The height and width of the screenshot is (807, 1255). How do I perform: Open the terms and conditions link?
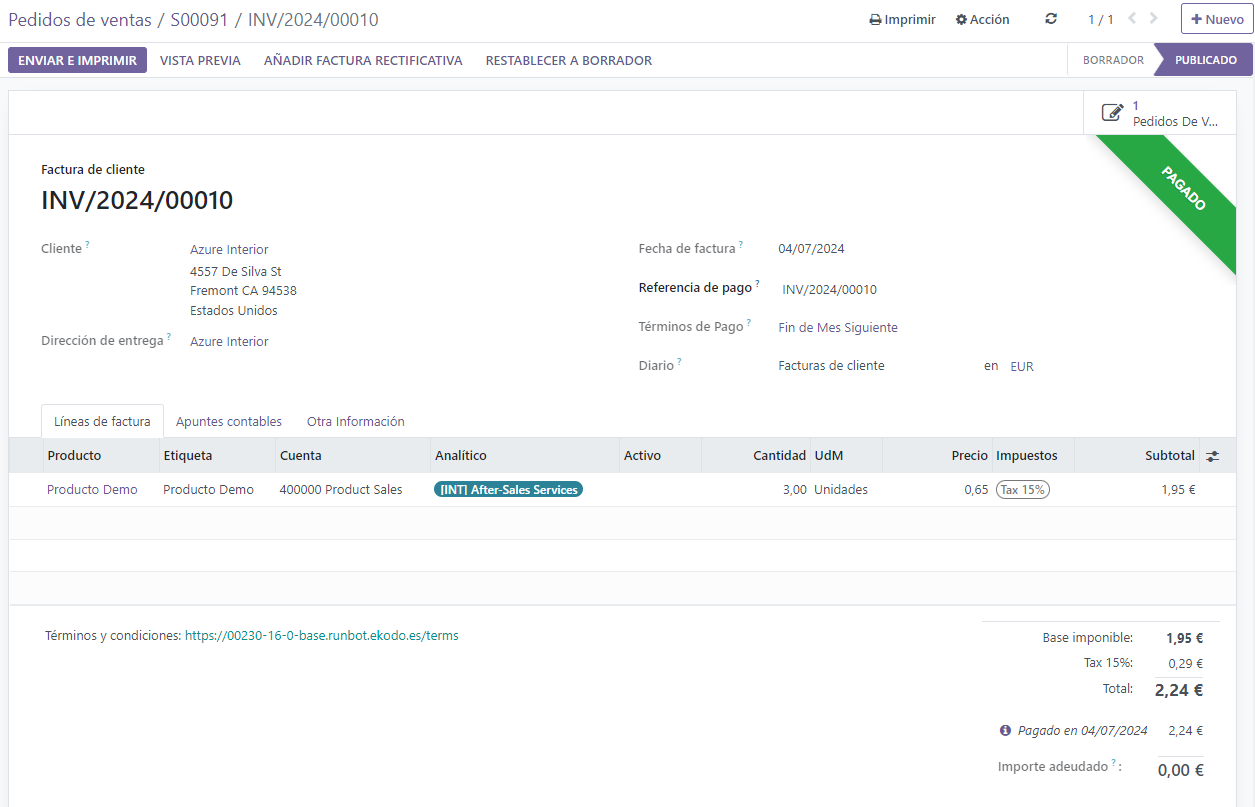[x=321, y=635]
